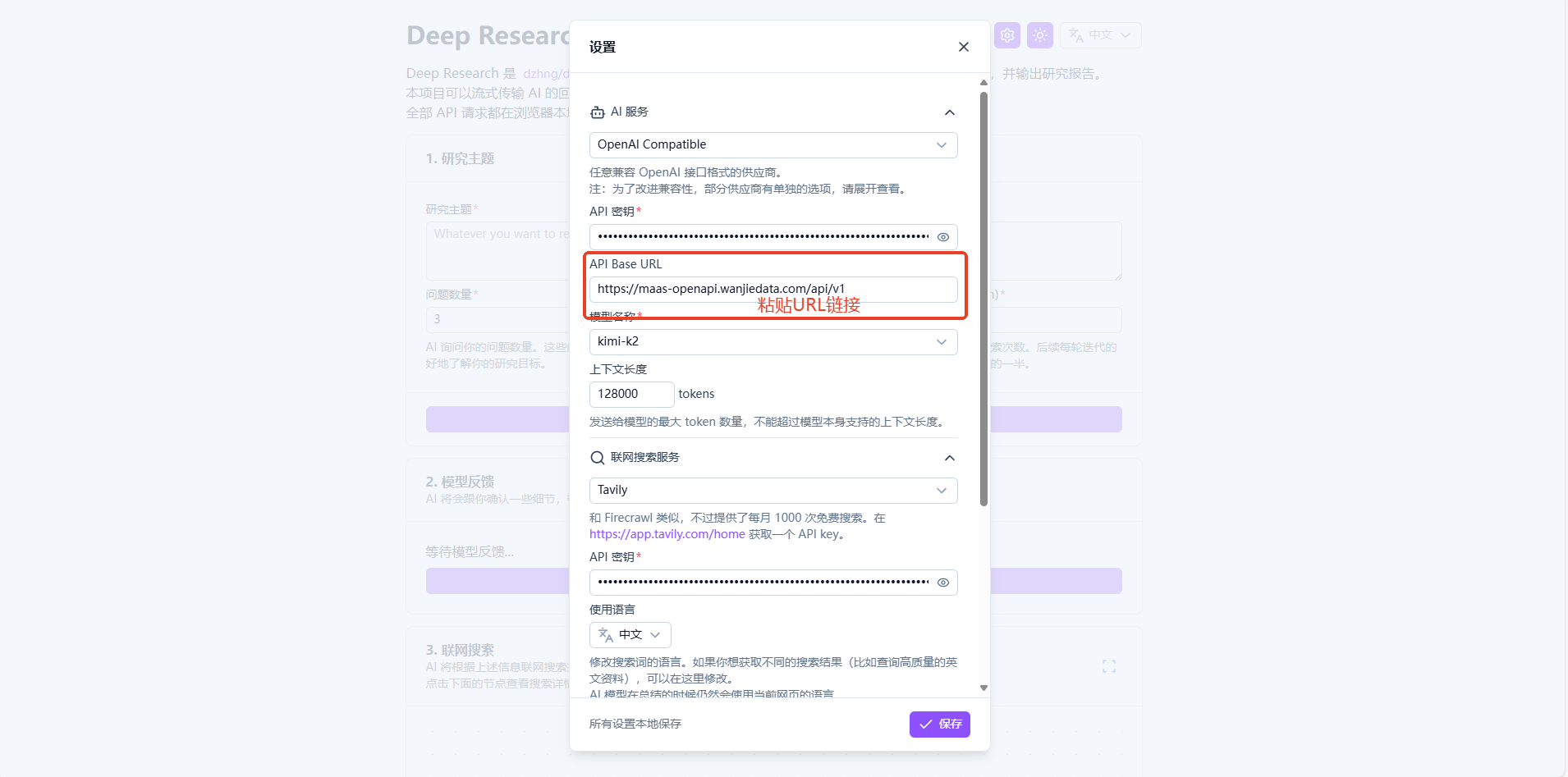
Task: Click the 保存 save button
Action: (939, 724)
